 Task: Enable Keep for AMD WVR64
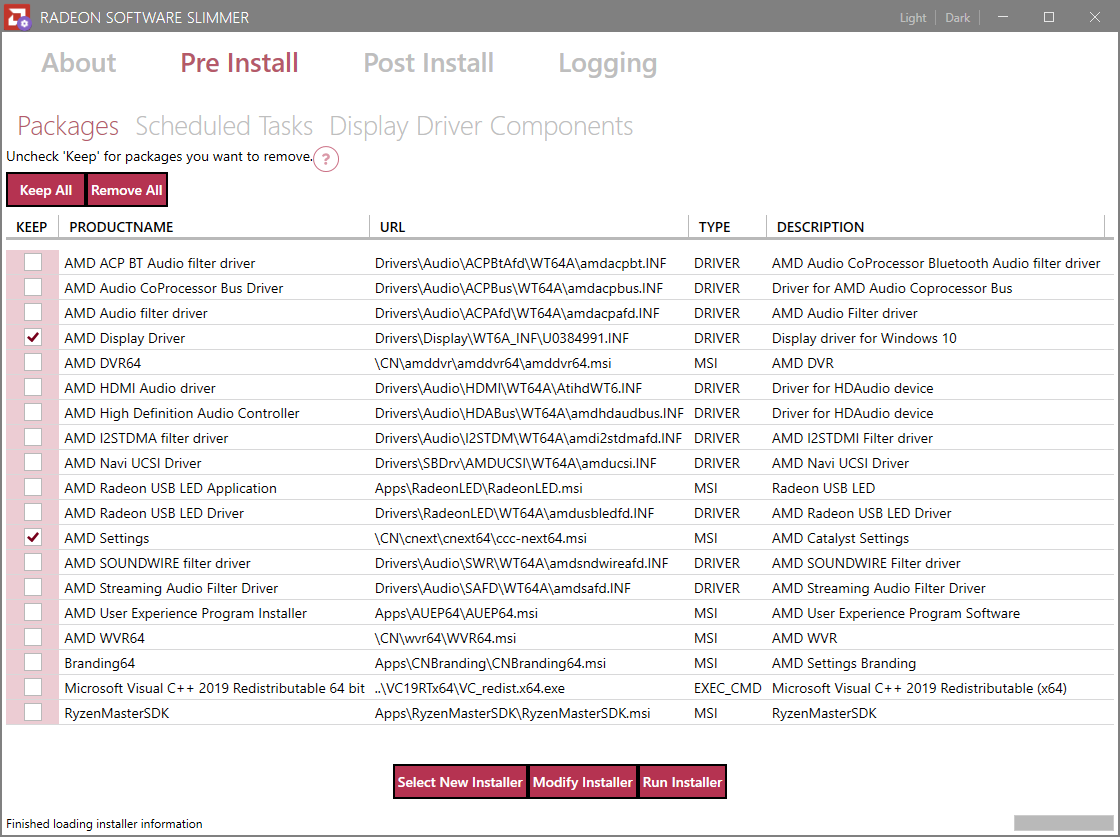point(33,637)
